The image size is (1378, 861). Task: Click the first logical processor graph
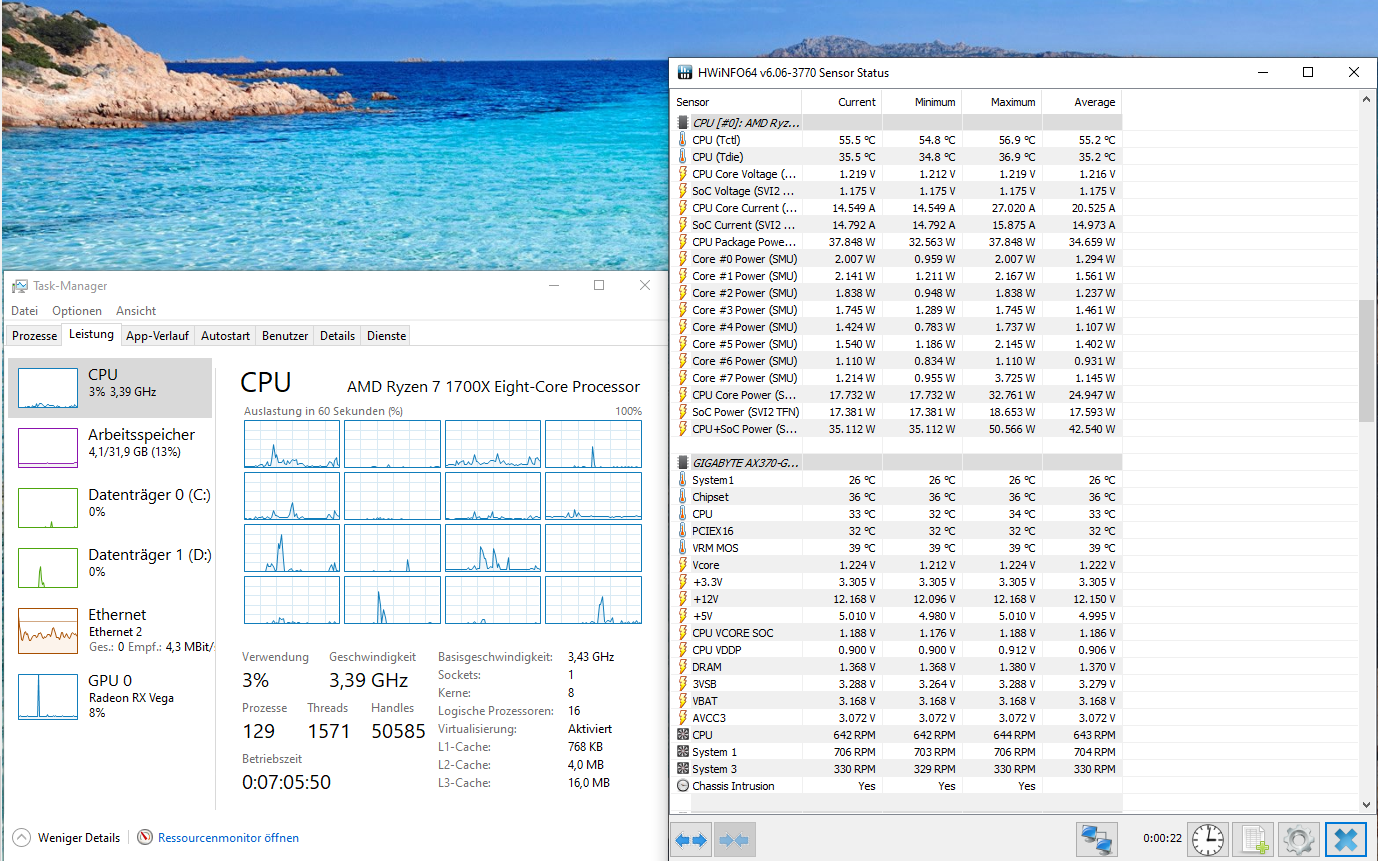pyautogui.click(x=292, y=444)
